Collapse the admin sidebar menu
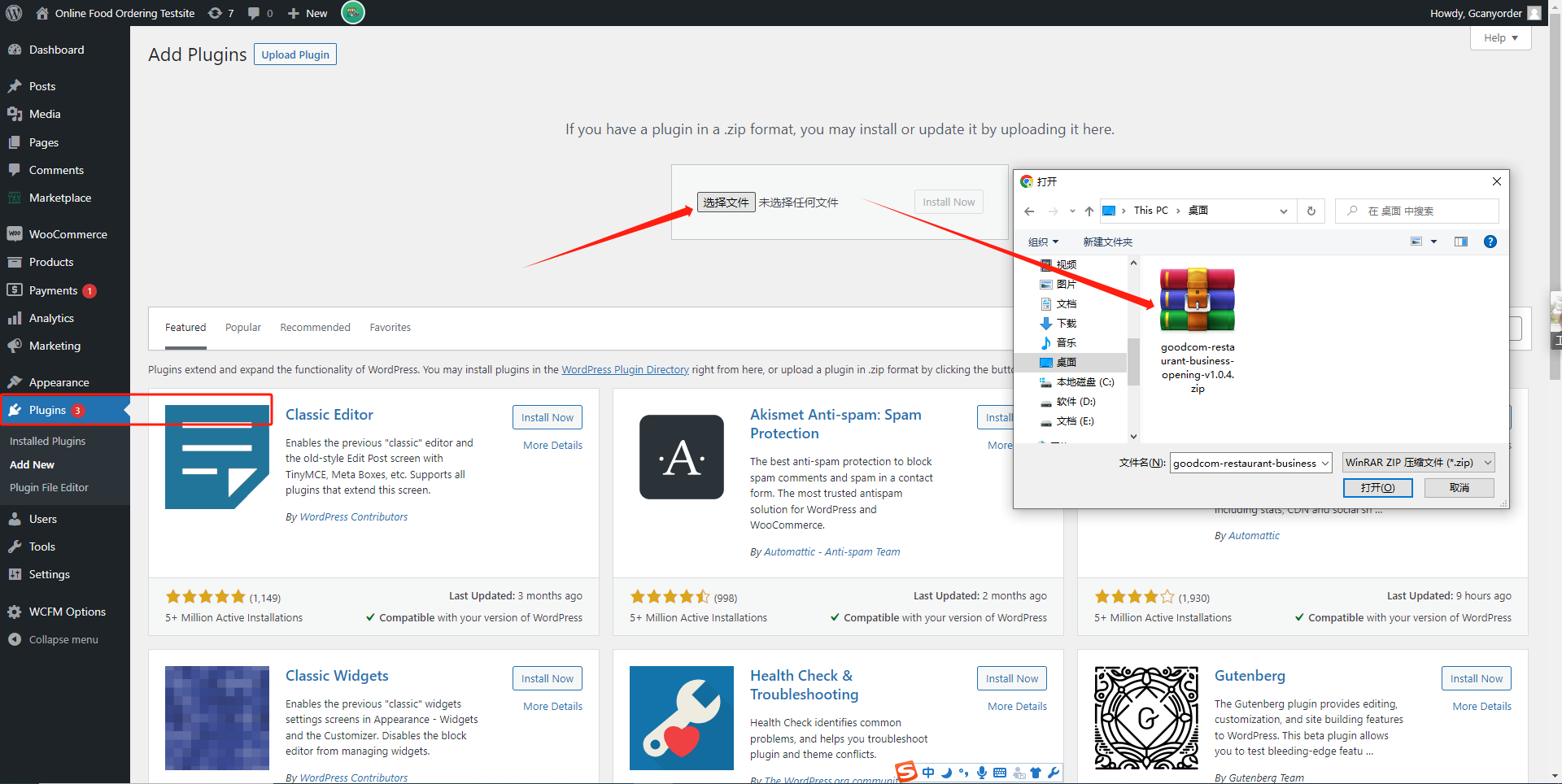Viewport: 1562px width, 784px height. point(65,639)
